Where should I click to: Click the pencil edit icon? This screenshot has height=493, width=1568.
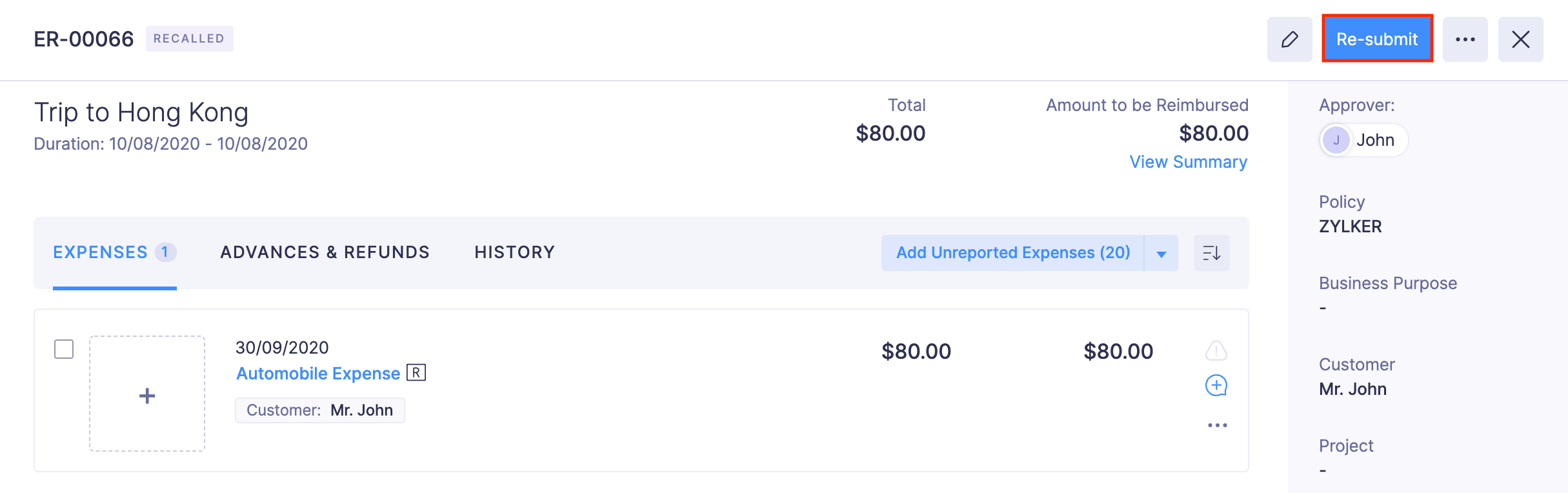pos(1289,39)
